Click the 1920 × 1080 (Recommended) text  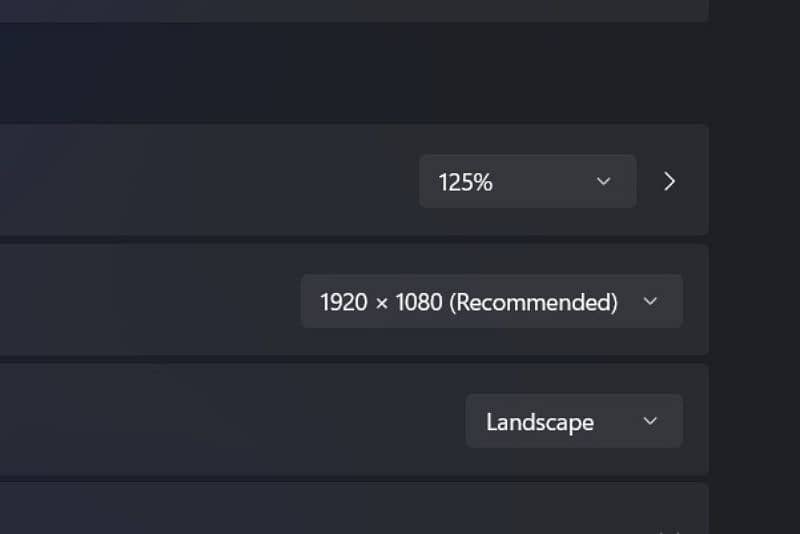tap(468, 302)
